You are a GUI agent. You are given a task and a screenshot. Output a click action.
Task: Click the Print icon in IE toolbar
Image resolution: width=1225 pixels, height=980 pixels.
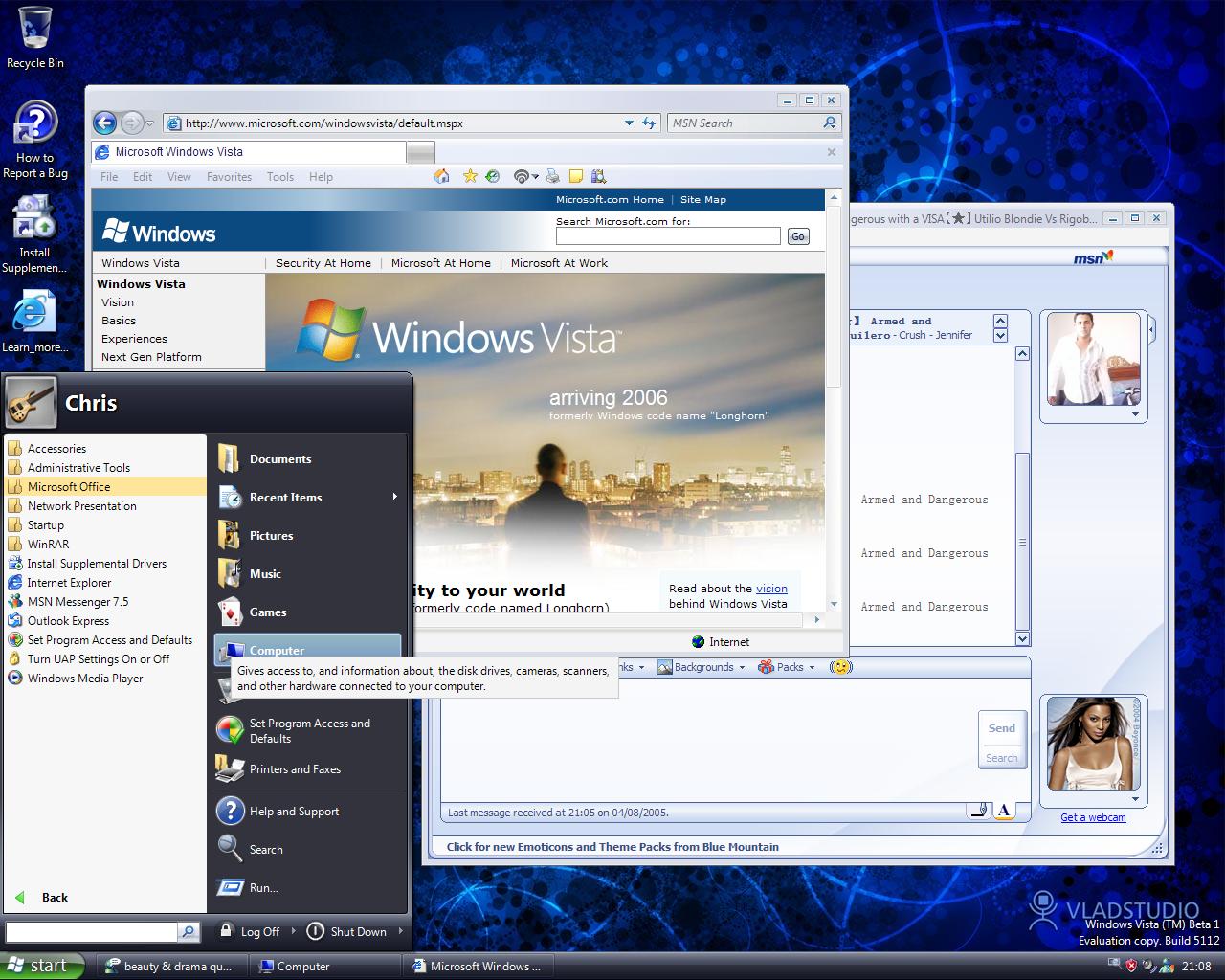click(552, 176)
